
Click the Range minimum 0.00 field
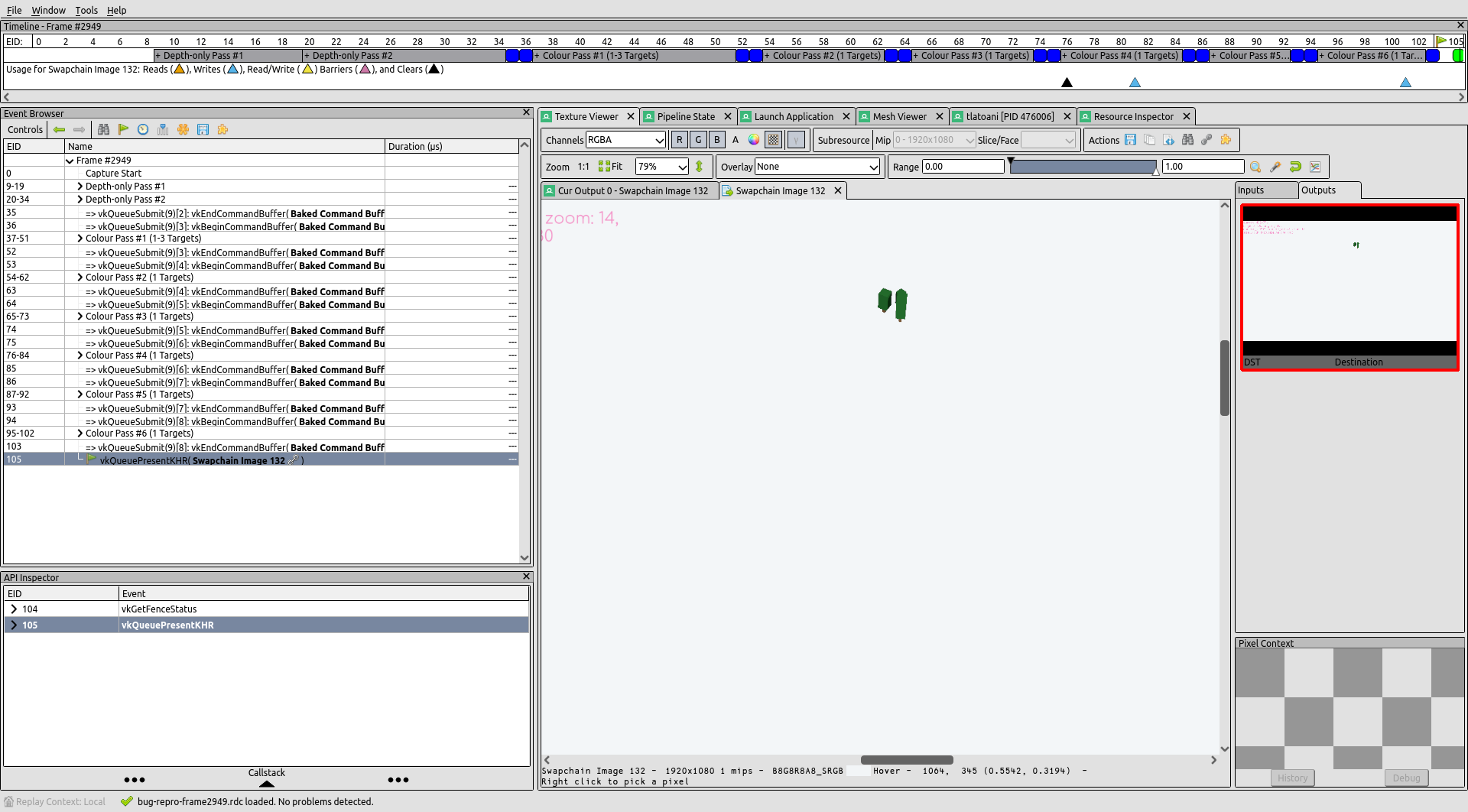pos(963,167)
